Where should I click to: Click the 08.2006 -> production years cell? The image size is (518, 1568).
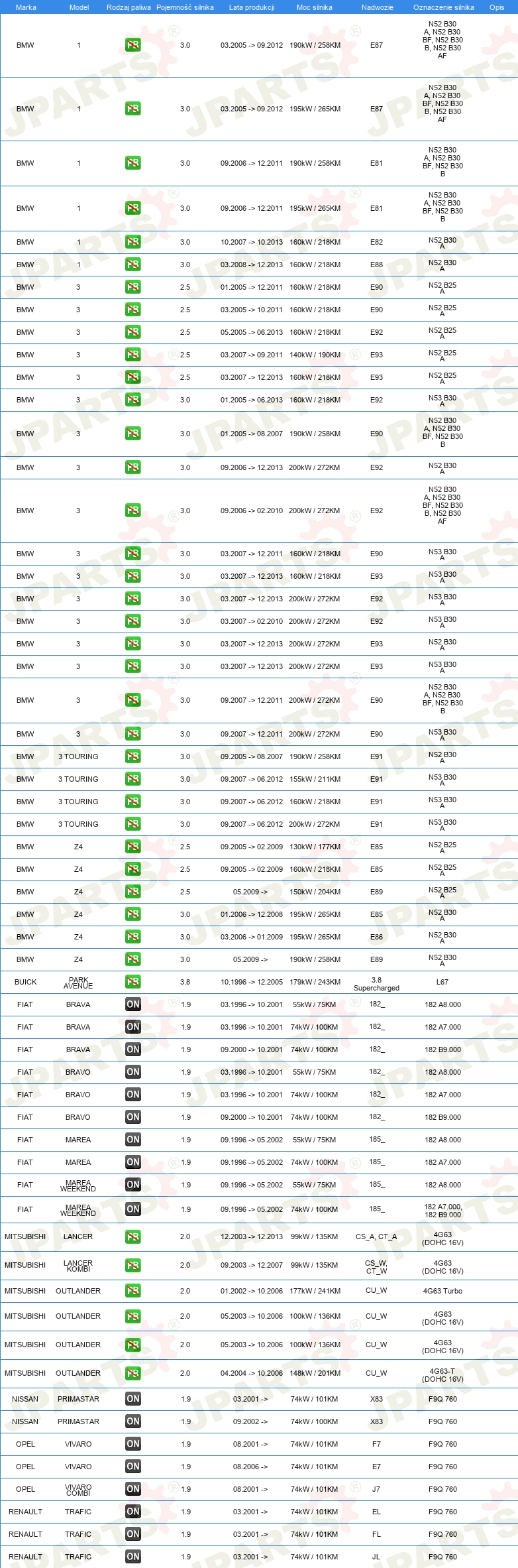250,1467
